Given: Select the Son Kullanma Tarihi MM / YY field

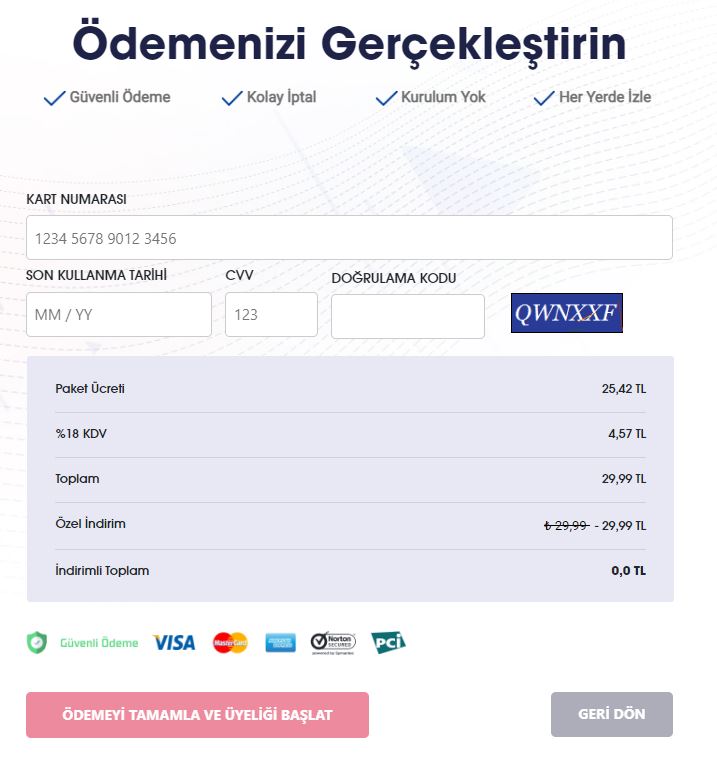Looking at the screenshot, I should click(119, 315).
